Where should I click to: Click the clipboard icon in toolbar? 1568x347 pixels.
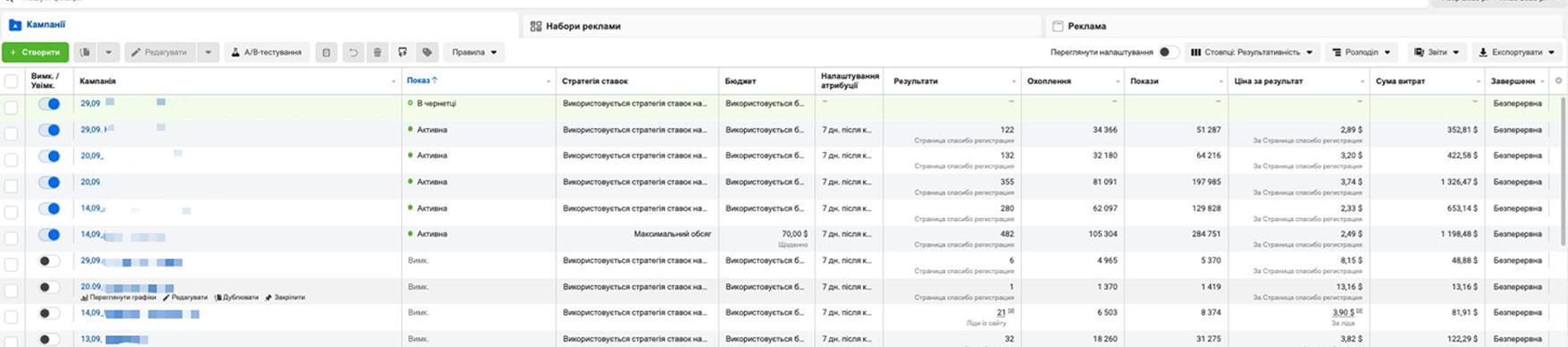pyautogui.click(x=326, y=52)
